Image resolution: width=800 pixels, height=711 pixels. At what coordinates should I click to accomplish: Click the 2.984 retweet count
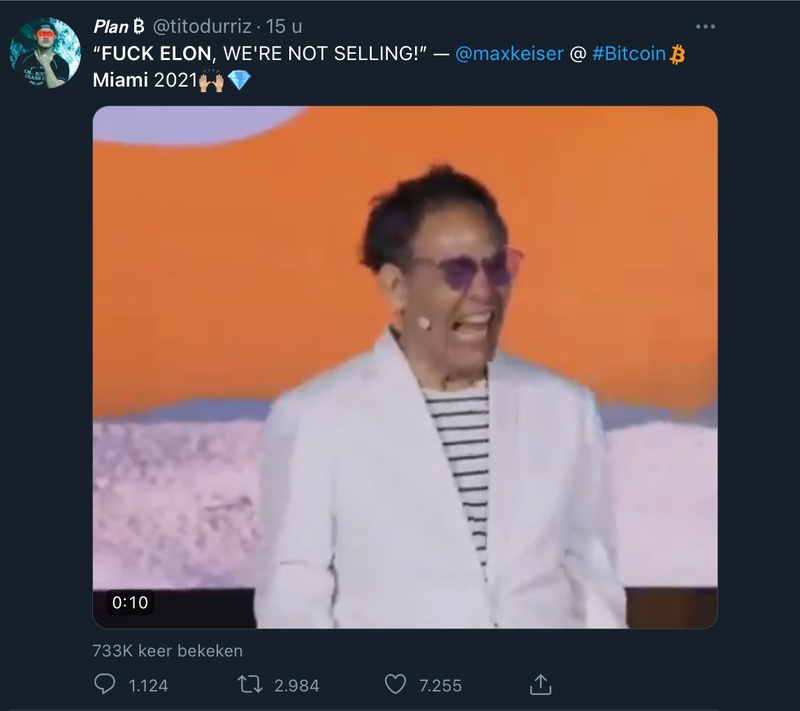tap(295, 685)
